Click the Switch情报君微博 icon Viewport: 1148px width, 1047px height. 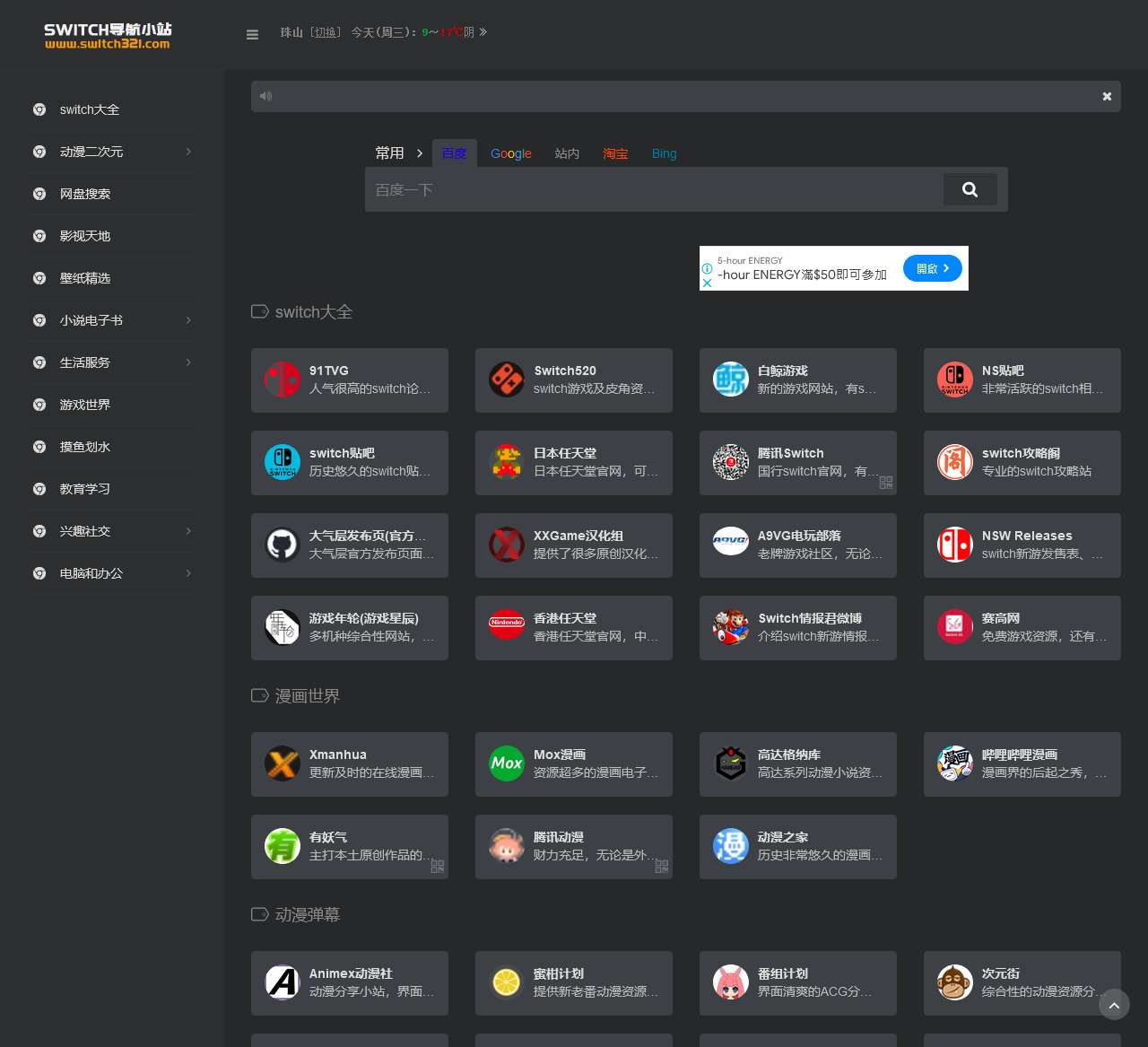click(731, 627)
